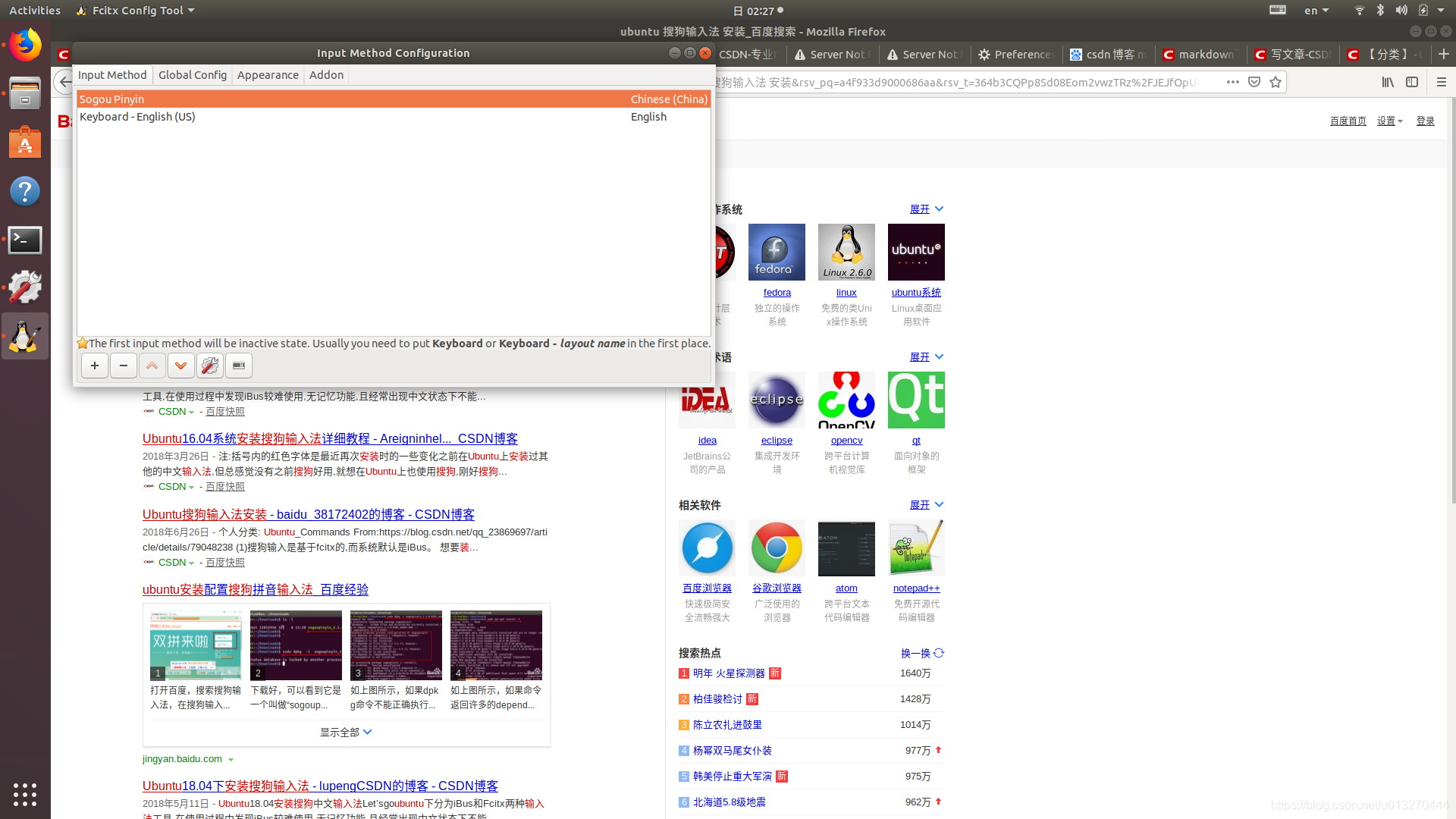Click clock 02:27 in top bar
Viewport: 1456px width, 819px height.
pos(758,11)
